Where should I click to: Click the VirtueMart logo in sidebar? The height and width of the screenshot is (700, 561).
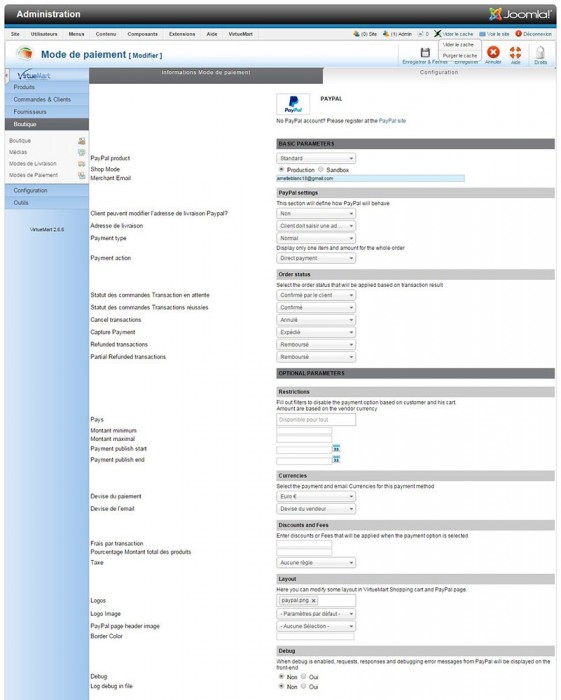33,75
